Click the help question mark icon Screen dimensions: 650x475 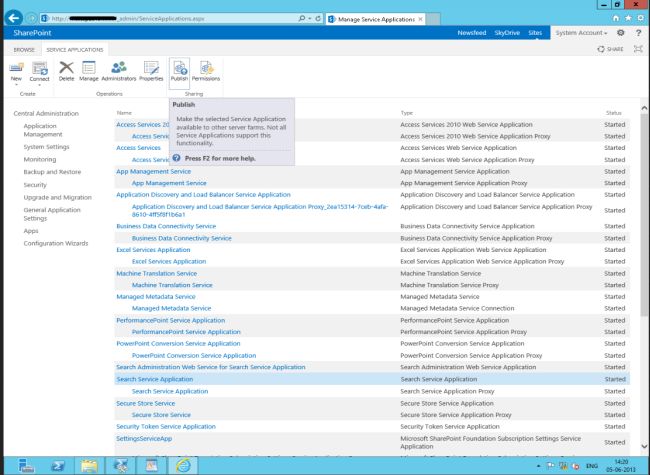tap(638, 33)
